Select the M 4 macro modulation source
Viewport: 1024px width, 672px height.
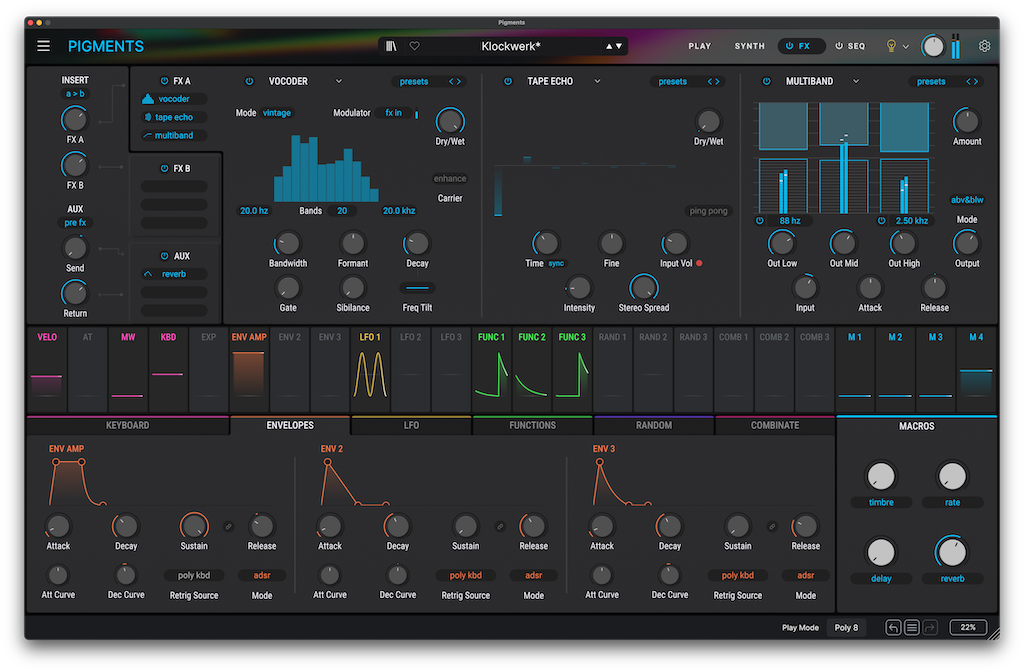tap(976, 370)
